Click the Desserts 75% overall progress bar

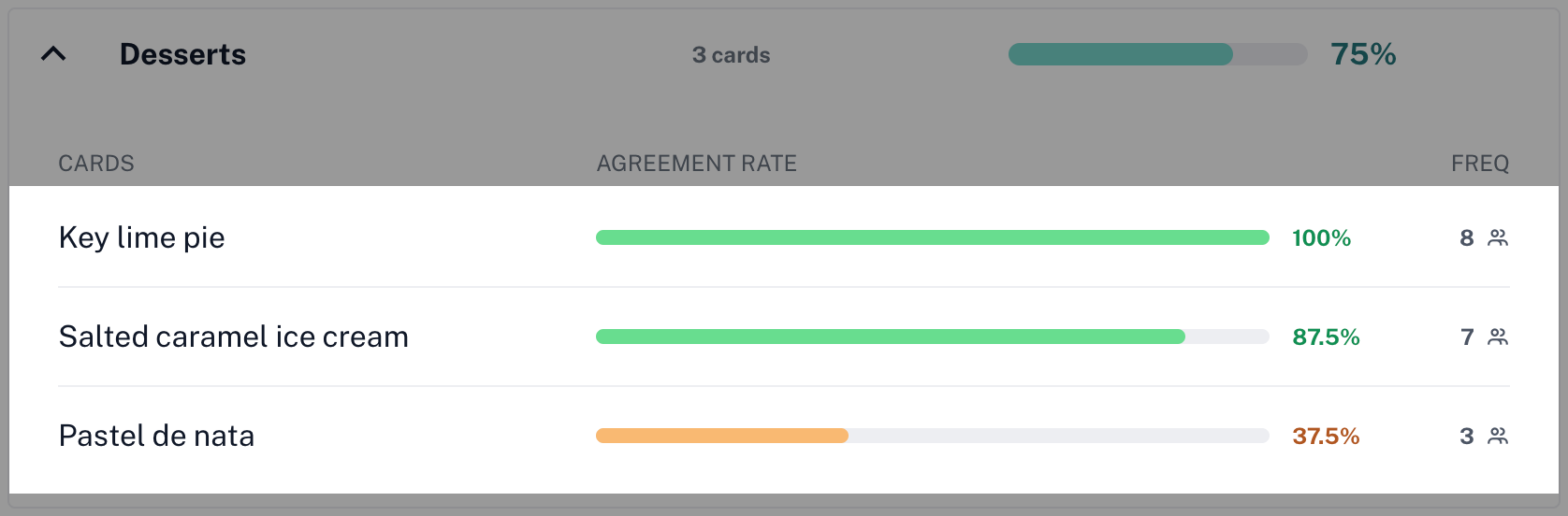coord(1157,54)
